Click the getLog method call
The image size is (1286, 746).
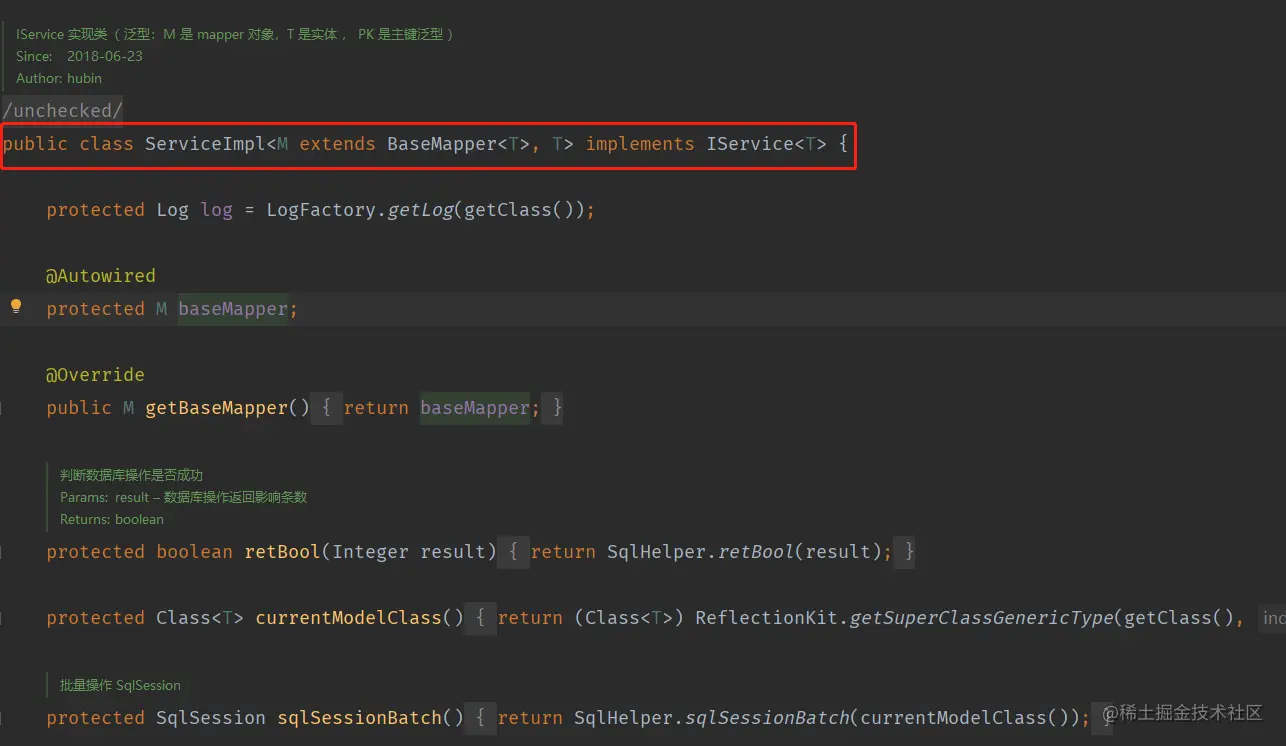point(420,210)
